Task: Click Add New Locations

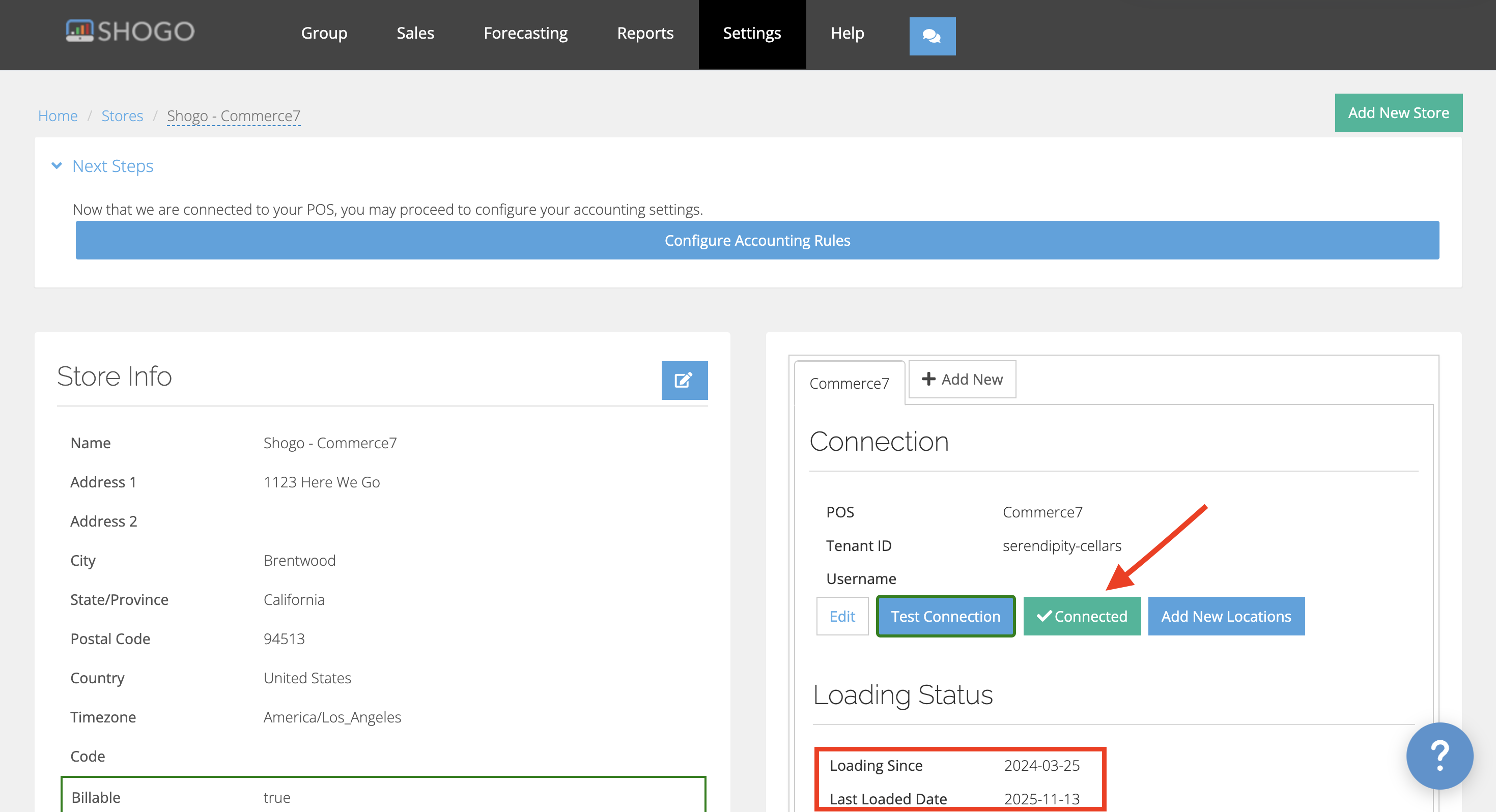Action: coord(1226,616)
